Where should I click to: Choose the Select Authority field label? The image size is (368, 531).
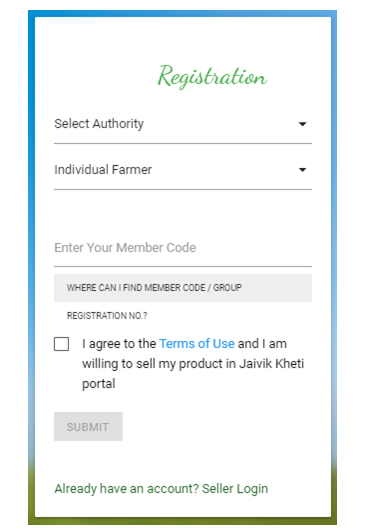point(99,124)
